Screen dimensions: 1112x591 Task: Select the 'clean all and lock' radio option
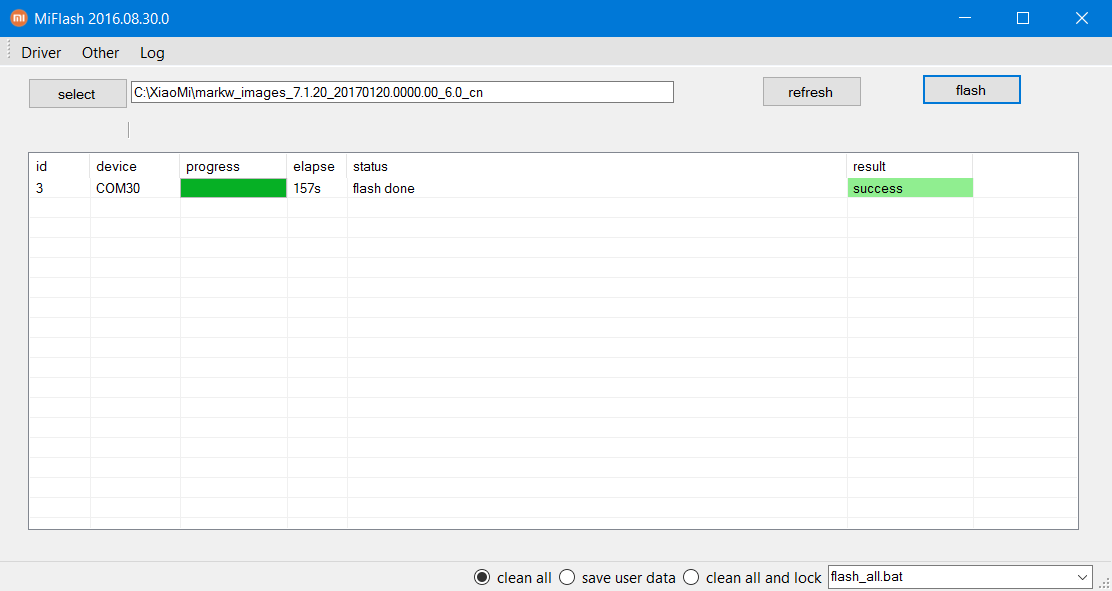click(752, 578)
